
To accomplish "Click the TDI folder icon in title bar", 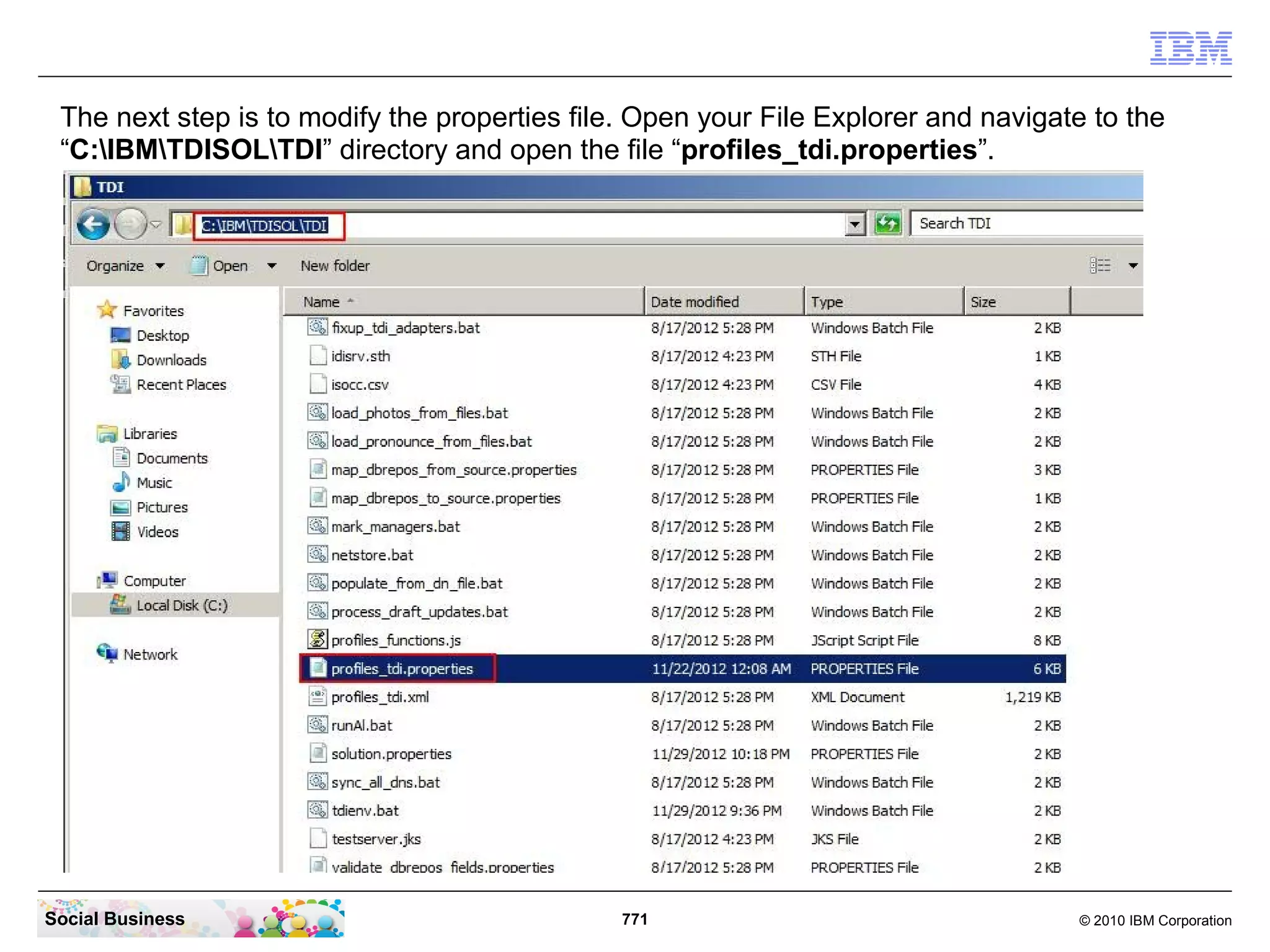I will click(x=81, y=187).
